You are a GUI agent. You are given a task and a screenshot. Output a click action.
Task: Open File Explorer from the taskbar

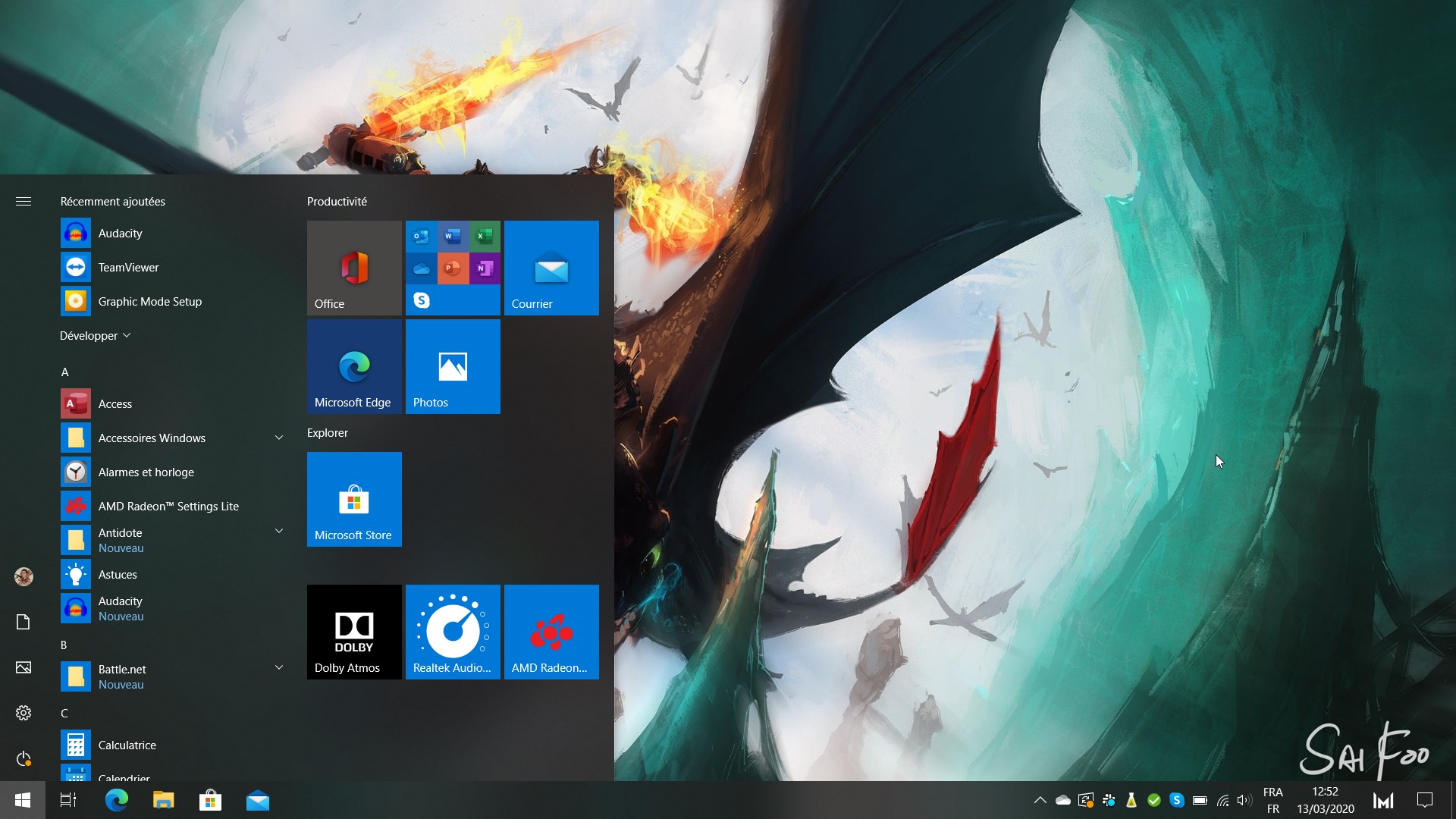[163, 800]
